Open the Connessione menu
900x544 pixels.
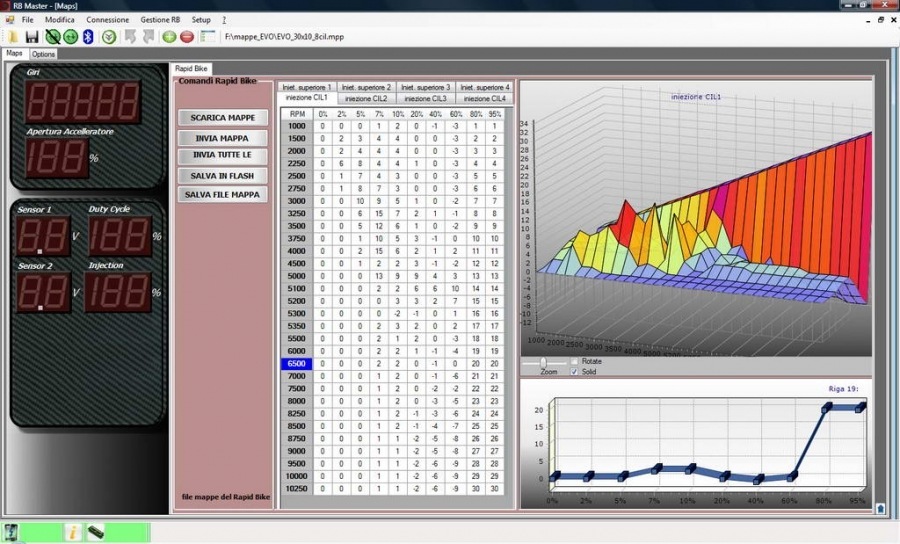pyautogui.click(x=107, y=20)
